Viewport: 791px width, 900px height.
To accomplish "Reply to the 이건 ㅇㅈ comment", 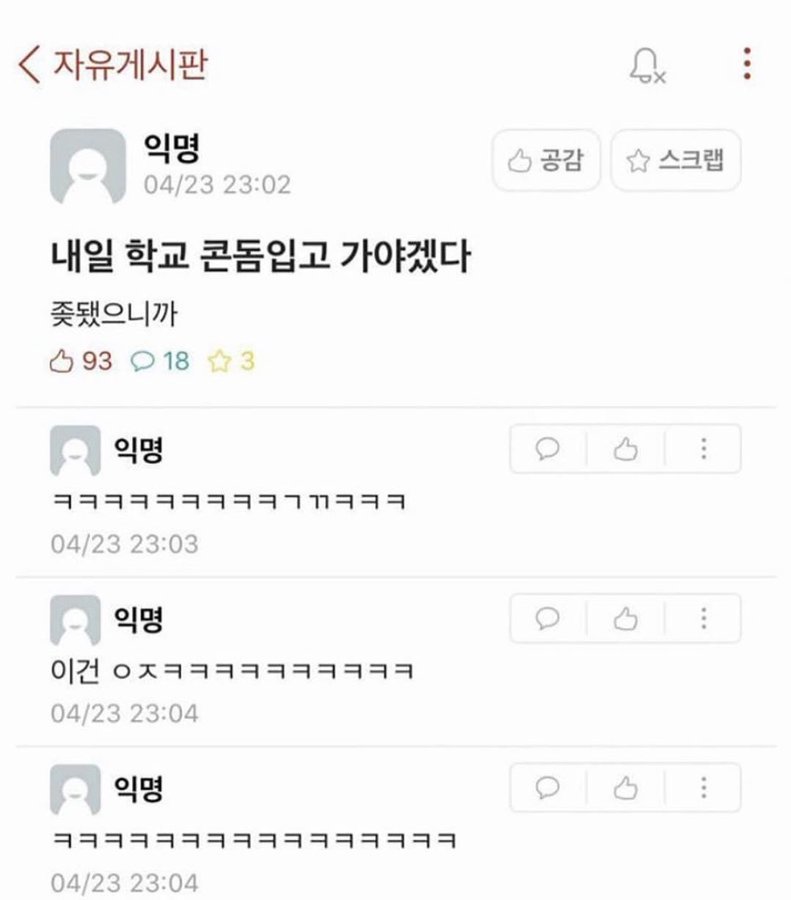I will click(548, 618).
